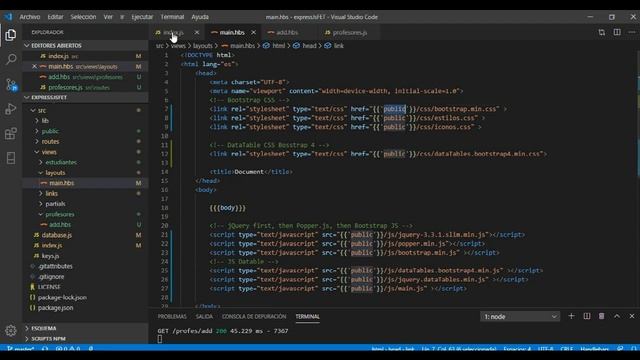Click synchronize changes icon in status bar
The height and width of the screenshot is (360, 640).
[x=45, y=349]
